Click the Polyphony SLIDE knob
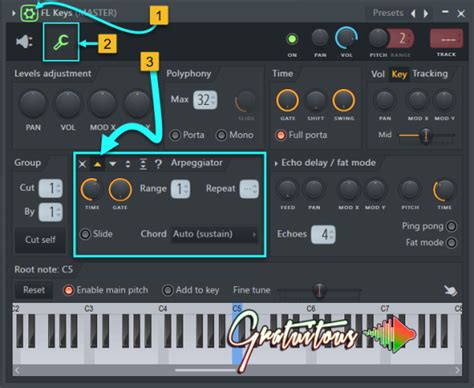Screen dimensions: 474x388 click(x=246, y=101)
